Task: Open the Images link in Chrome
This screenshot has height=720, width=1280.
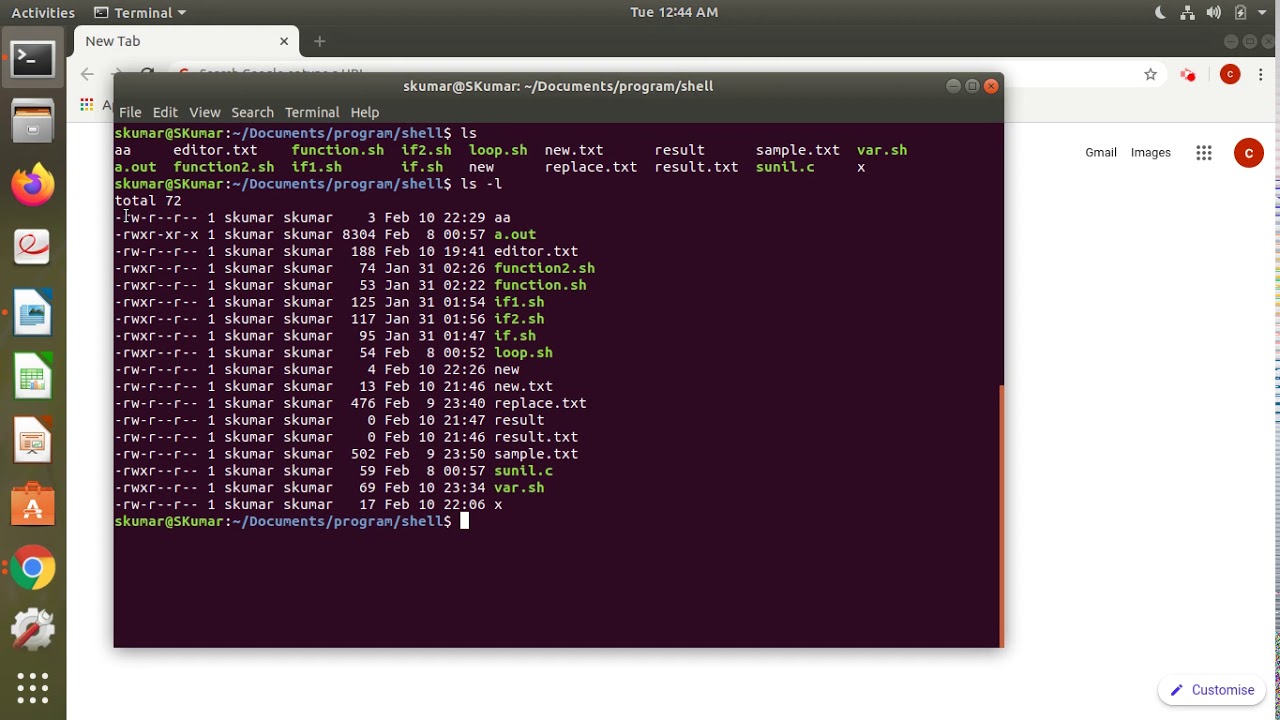Action: [1150, 153]
